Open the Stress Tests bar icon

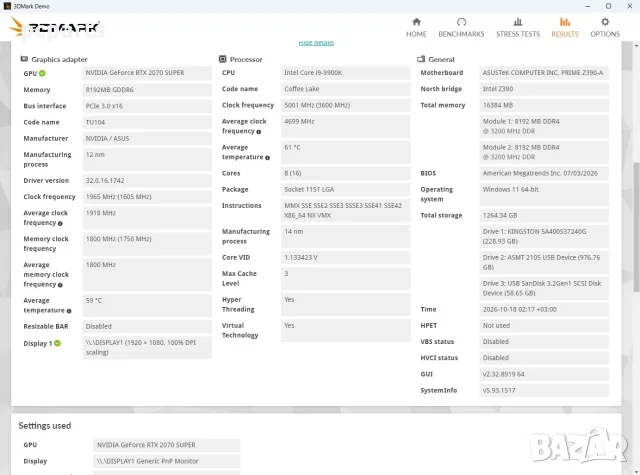point(518,22)
